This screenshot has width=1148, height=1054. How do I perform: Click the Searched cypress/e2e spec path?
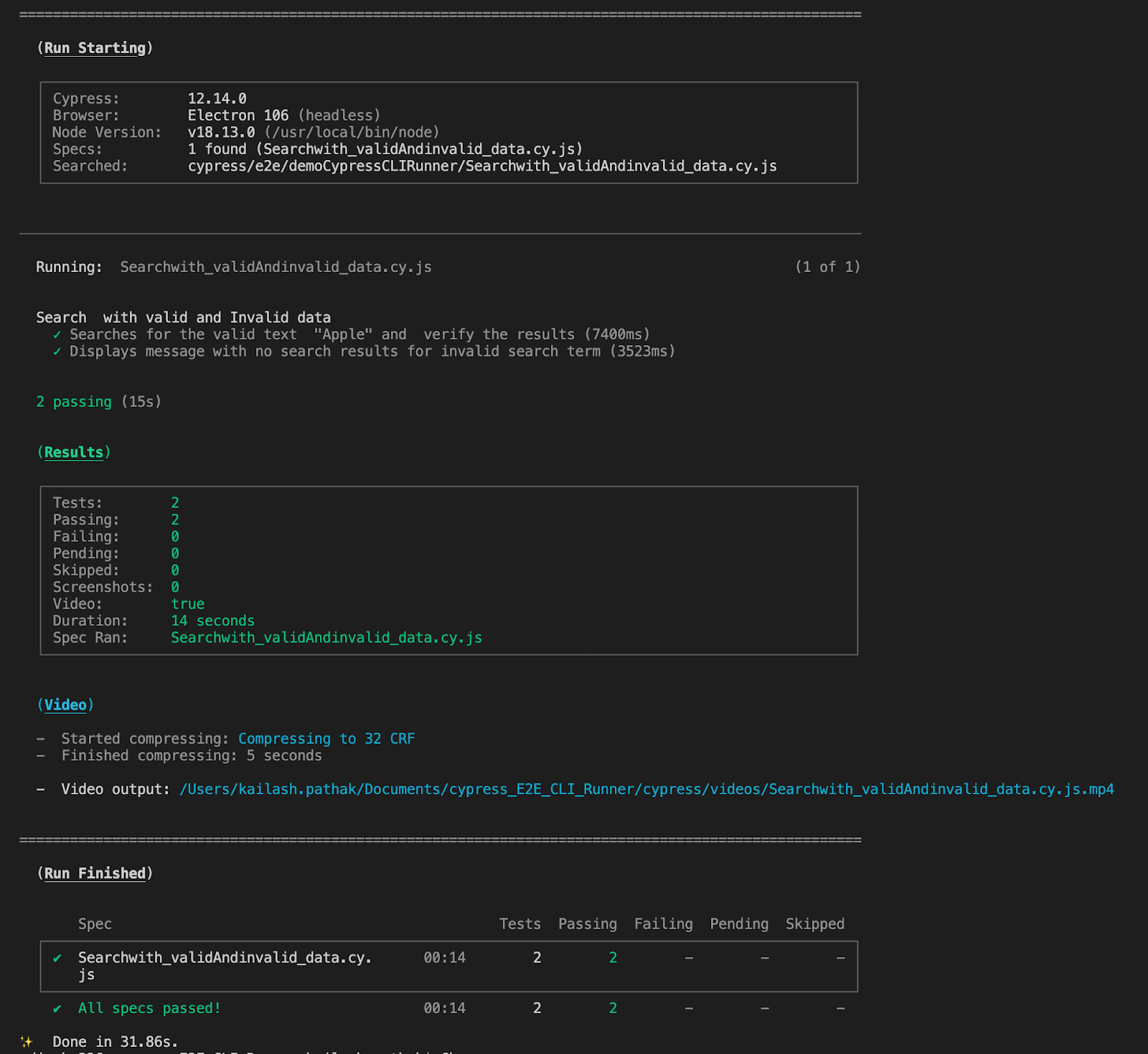click(x=481, y=166)
